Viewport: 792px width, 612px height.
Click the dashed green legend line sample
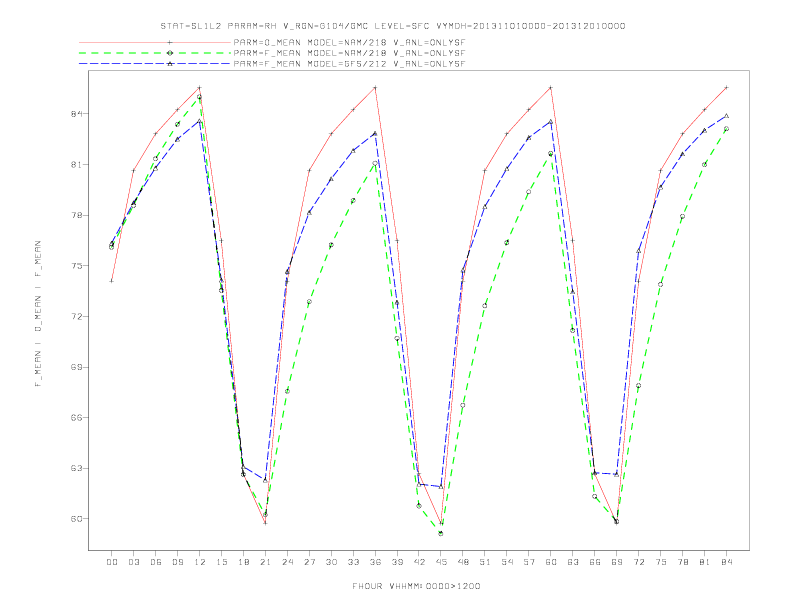[x=155, y=53]
